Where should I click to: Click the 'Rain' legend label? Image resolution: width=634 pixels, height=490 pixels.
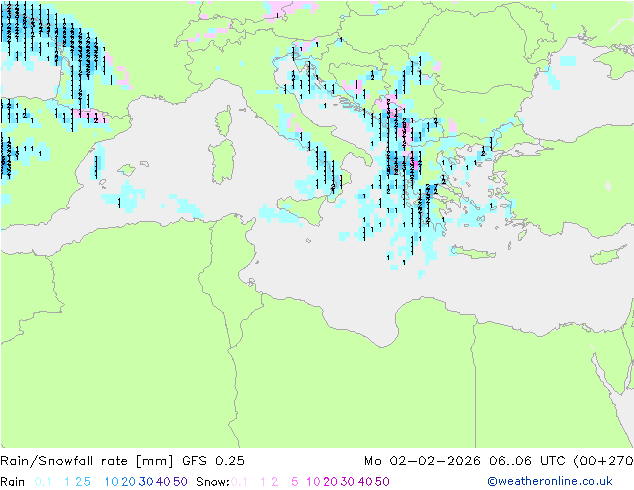[x=13, y=482]
